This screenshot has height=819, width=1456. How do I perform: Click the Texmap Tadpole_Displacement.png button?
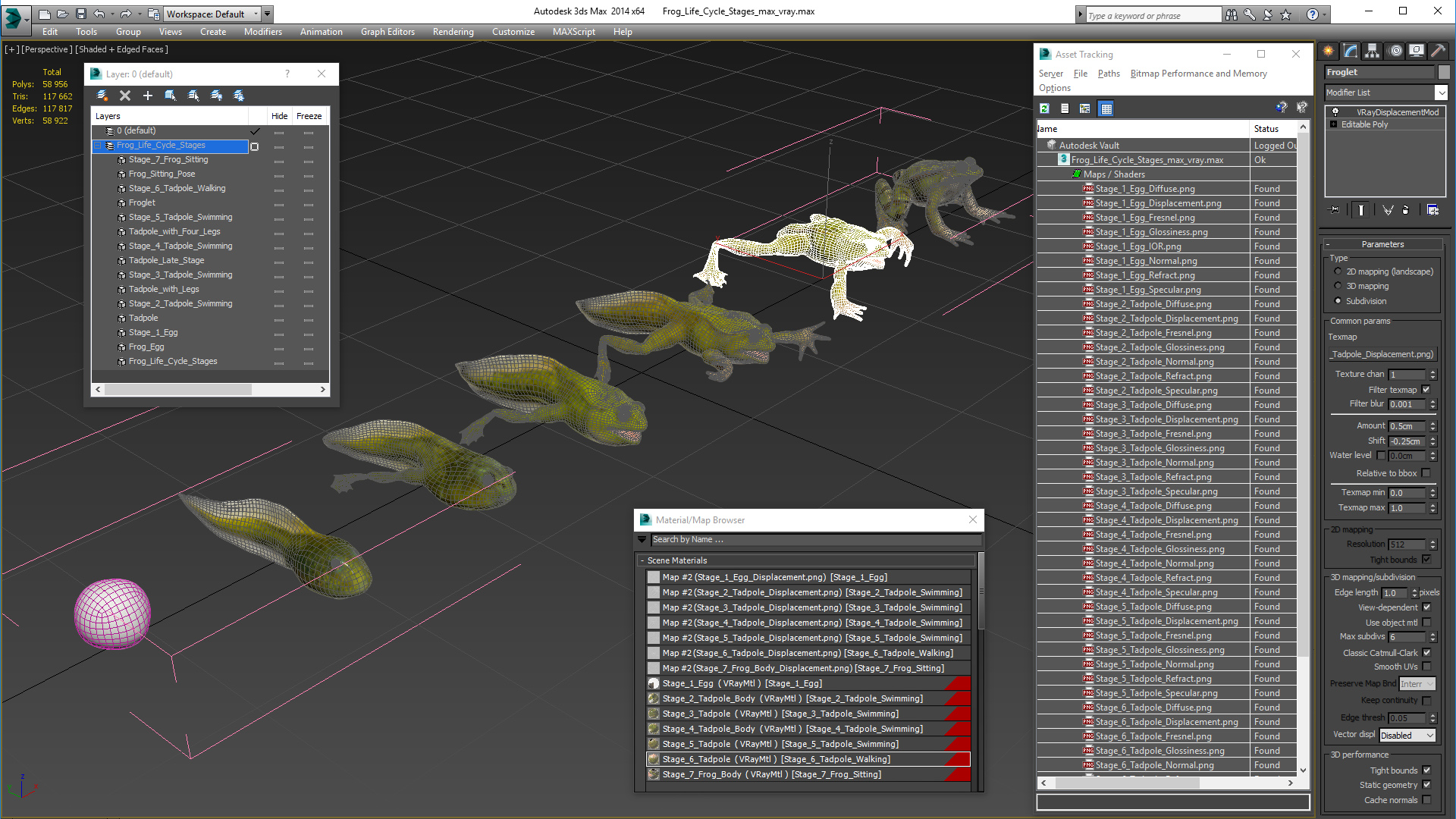click(x=1382, y=354)
